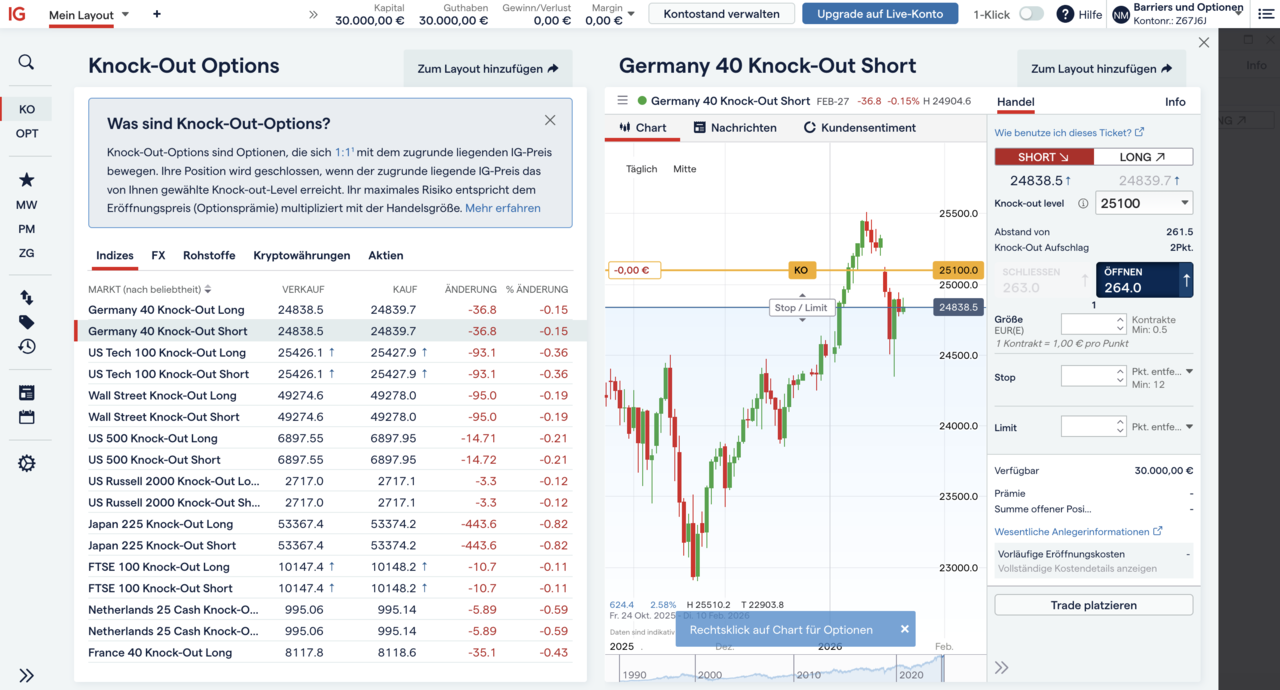Open the economic calendar icon
The height and width of the screenshot is (690, 1280).
click(x=27, y=415)
